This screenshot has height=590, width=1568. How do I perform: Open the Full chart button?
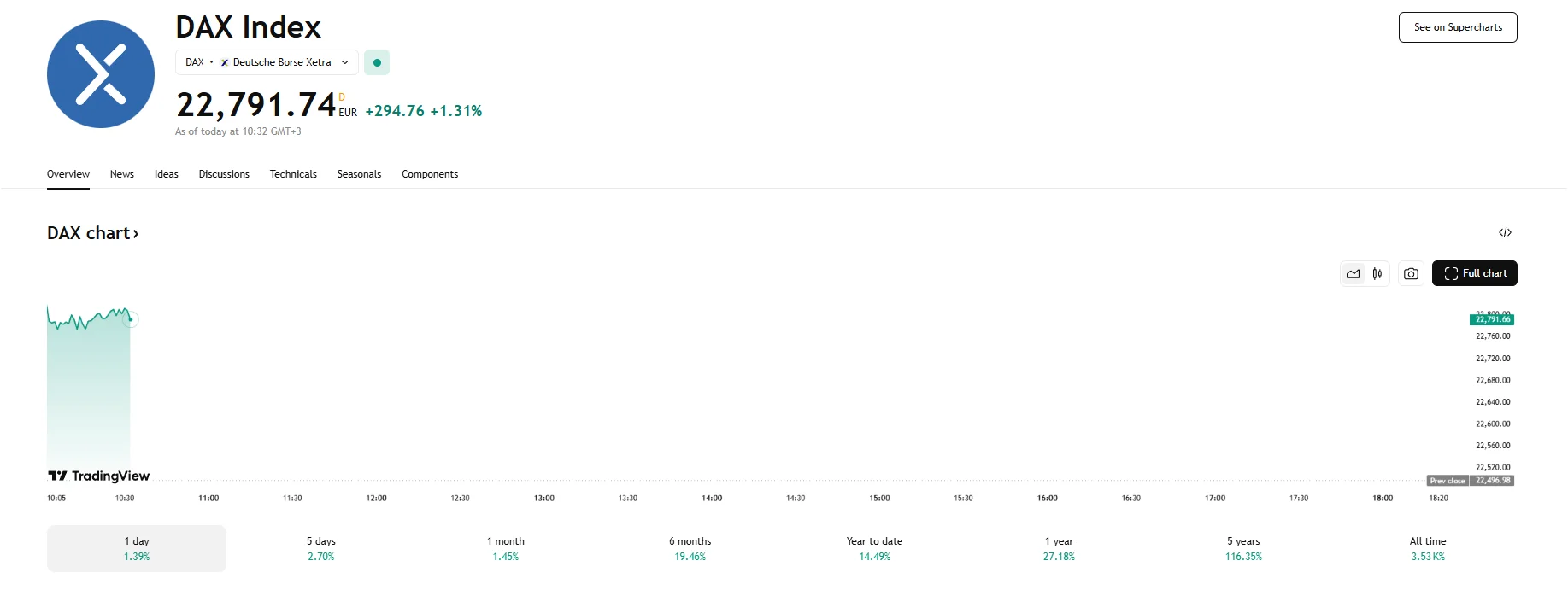point(1474,273)
